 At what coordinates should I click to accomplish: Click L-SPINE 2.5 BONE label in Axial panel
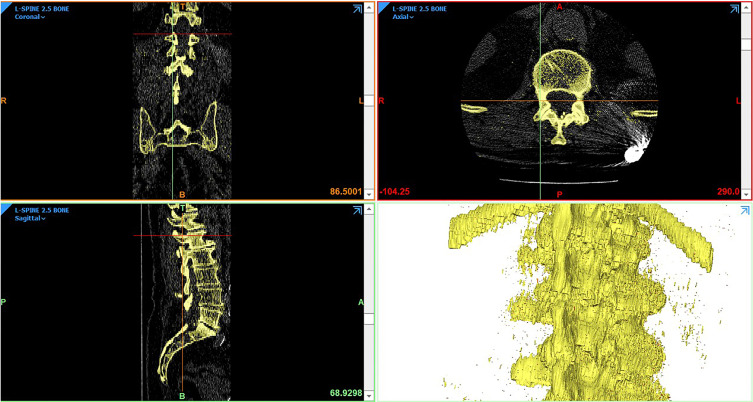(x=419, y=9)
